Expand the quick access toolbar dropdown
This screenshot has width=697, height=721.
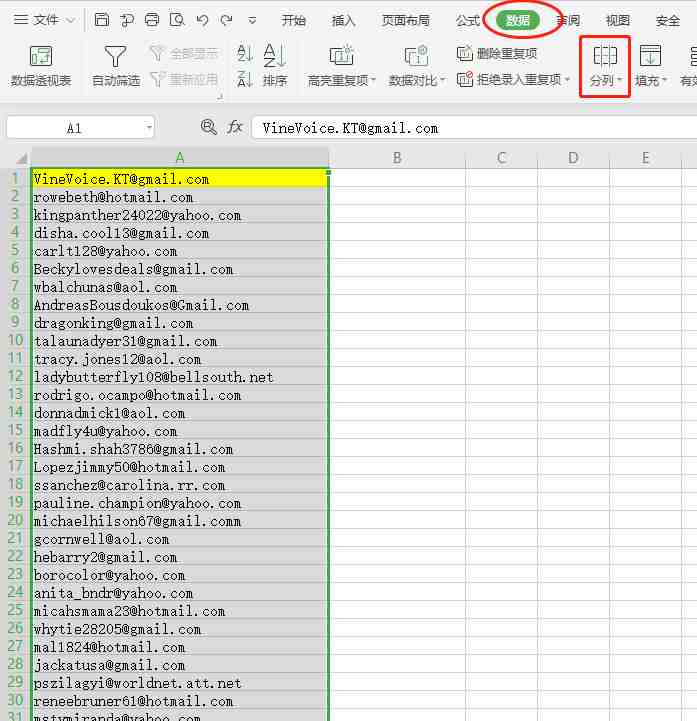tap(252, 20)
